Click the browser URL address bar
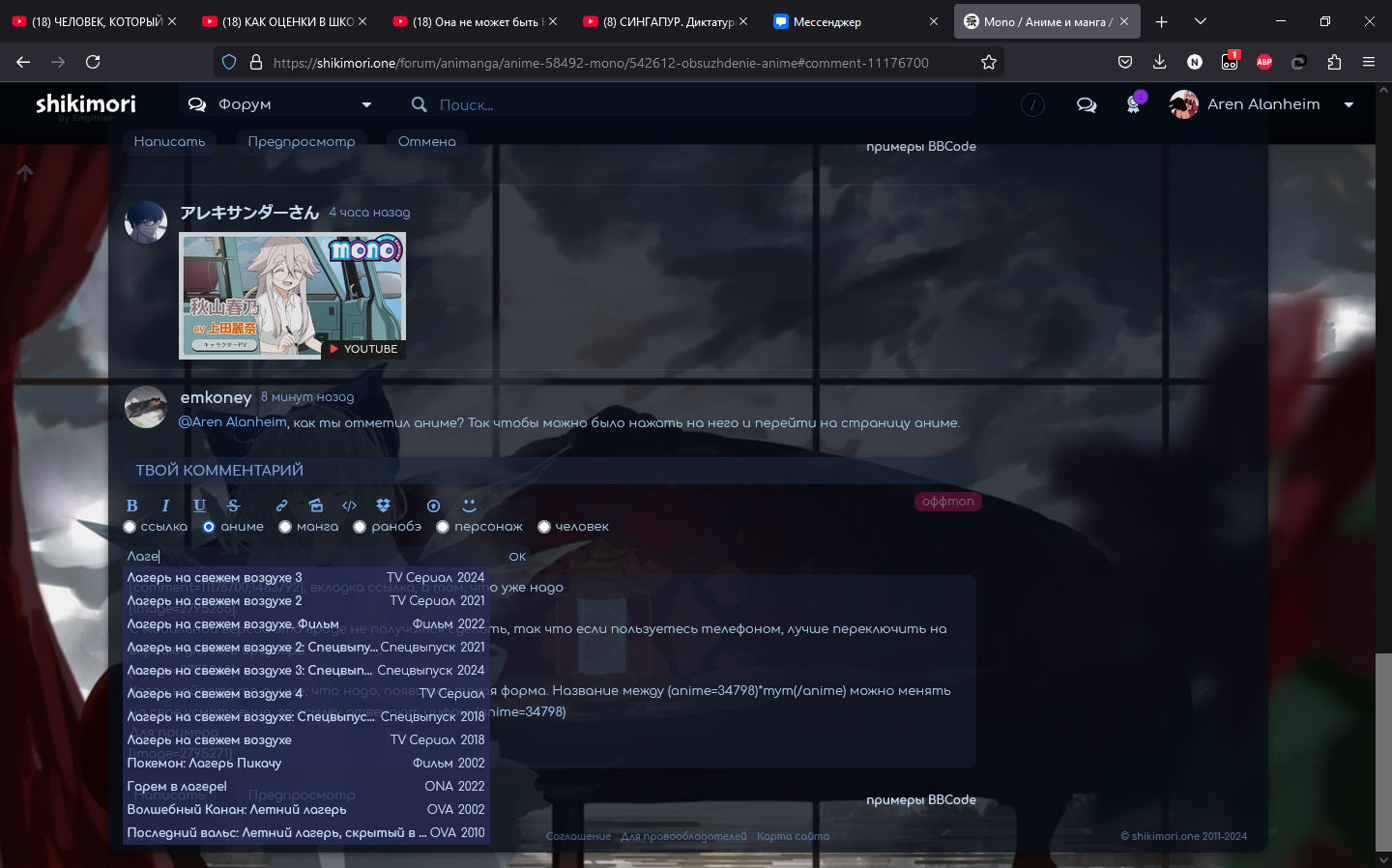The width and height of the screenshot is (1392, 868). pos(609,62)
